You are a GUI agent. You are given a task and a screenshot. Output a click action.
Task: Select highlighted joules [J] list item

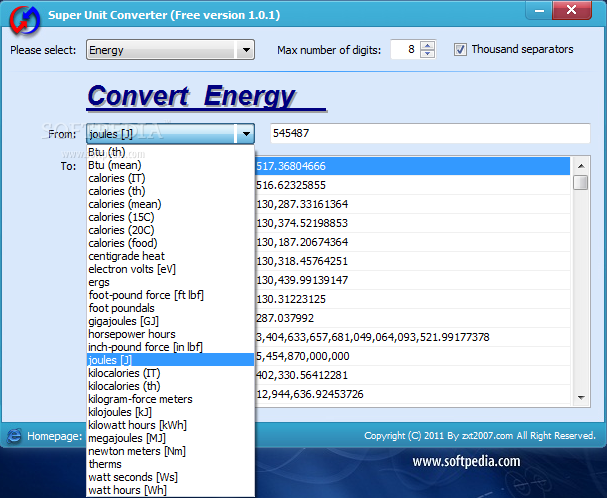[170, 360]
